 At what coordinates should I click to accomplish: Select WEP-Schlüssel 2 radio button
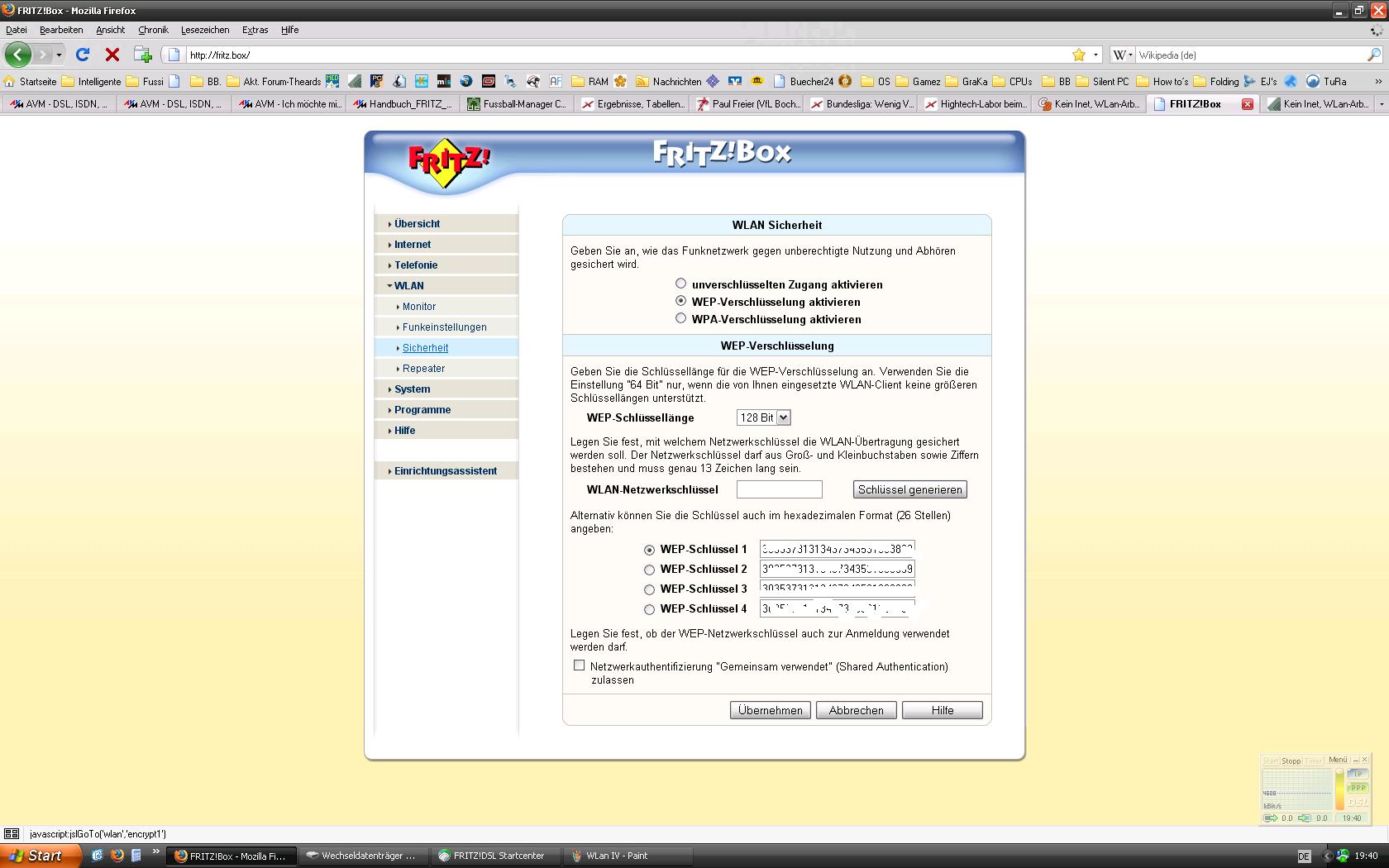click(x=649, y=570)
